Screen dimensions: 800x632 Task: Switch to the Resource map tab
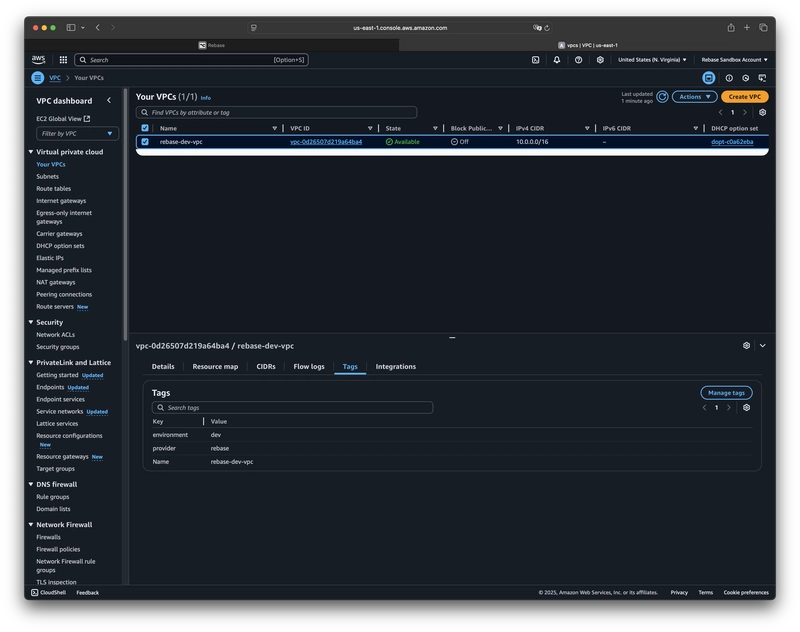[215, 366]
